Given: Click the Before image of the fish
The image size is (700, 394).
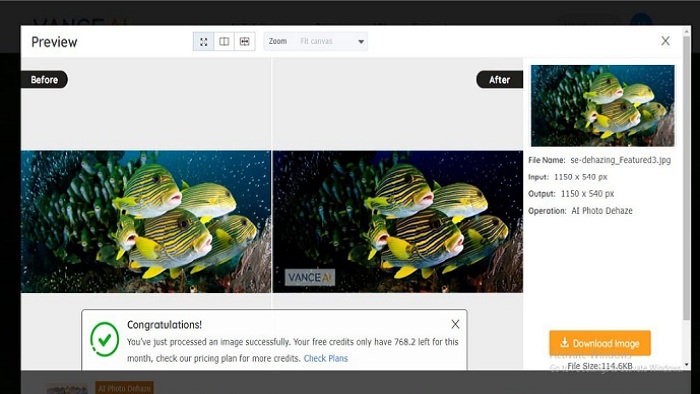Looking at the screenshot, I should tap(146, 221).
